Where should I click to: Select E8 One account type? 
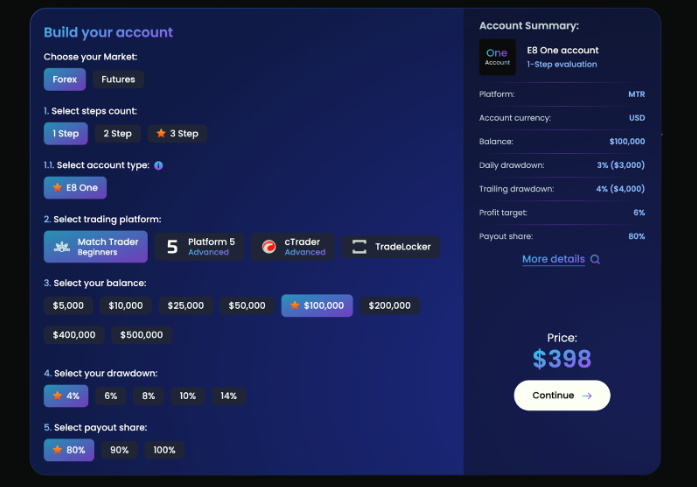tap(75, 188)
